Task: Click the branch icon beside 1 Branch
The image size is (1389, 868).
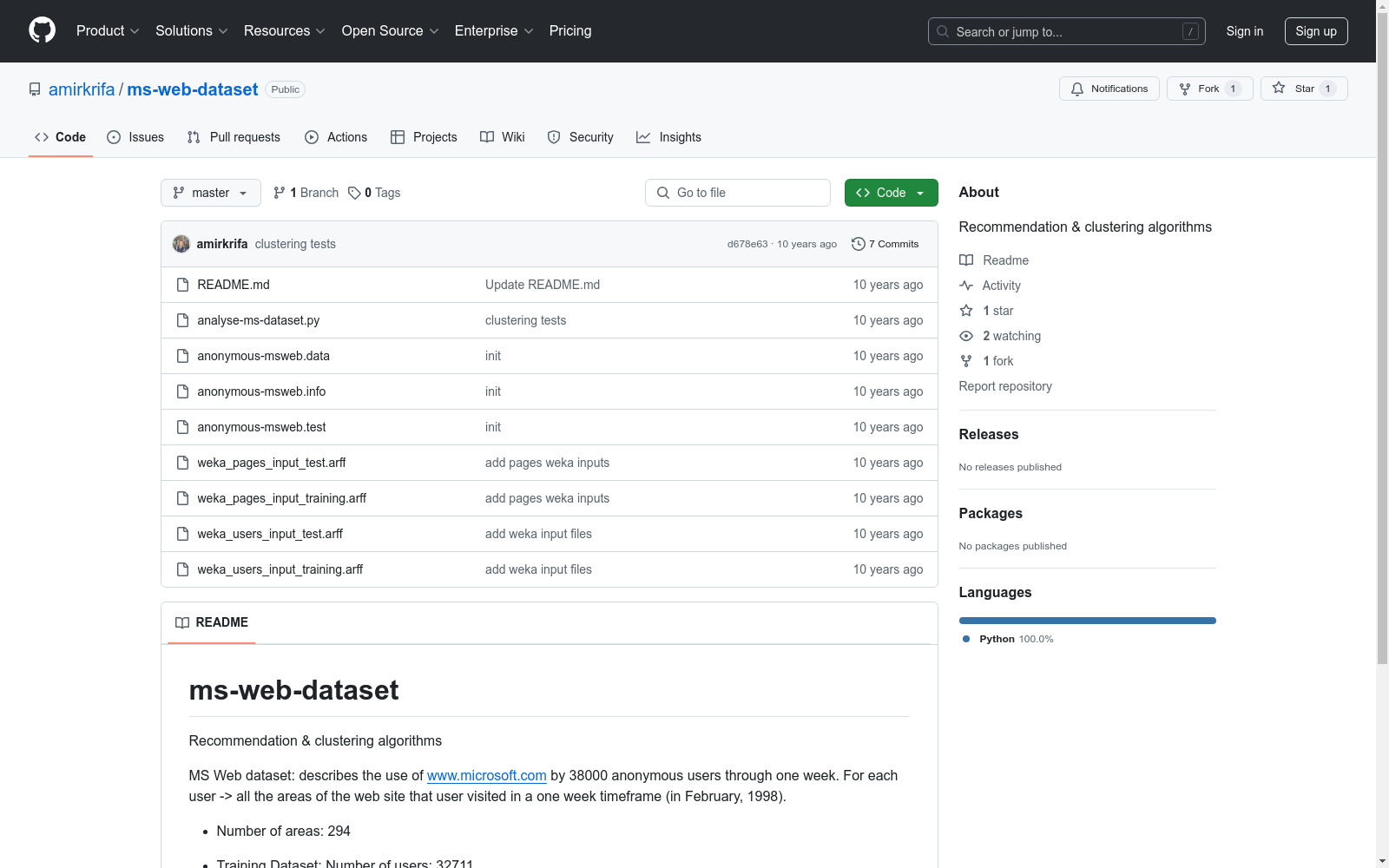Action: tap(280, 193)
